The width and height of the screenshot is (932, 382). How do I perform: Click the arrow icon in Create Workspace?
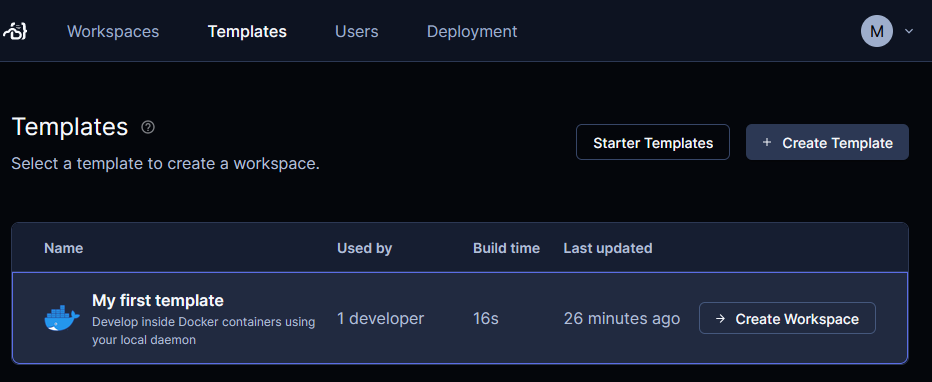pyautogui.click(x=720, y=318)
